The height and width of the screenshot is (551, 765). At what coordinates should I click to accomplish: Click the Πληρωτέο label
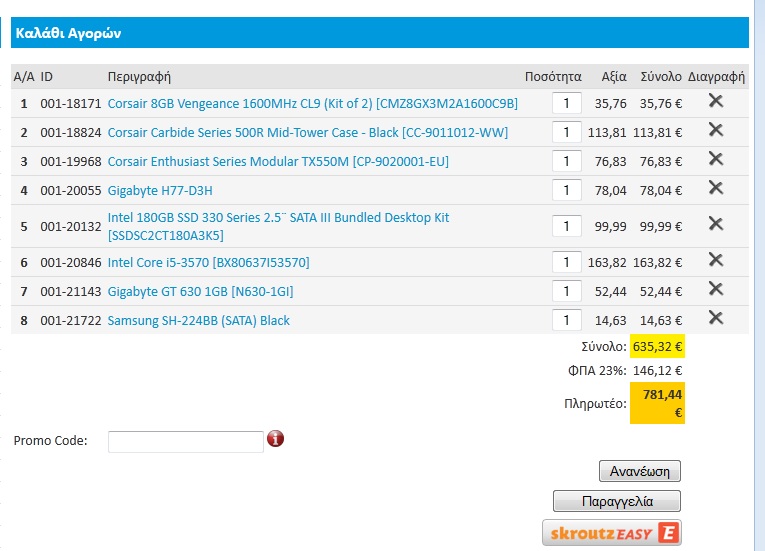click(595, 404)
